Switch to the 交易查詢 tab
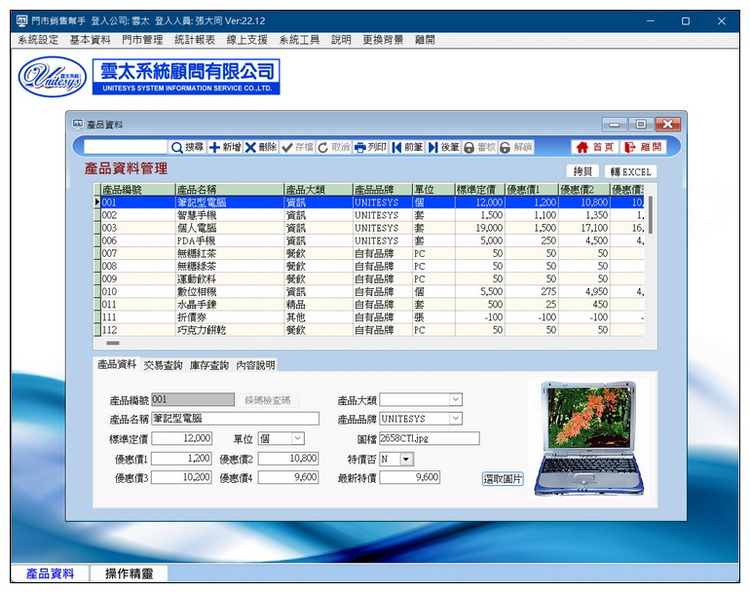The image size is (750, 593). (x=163, y=365)
